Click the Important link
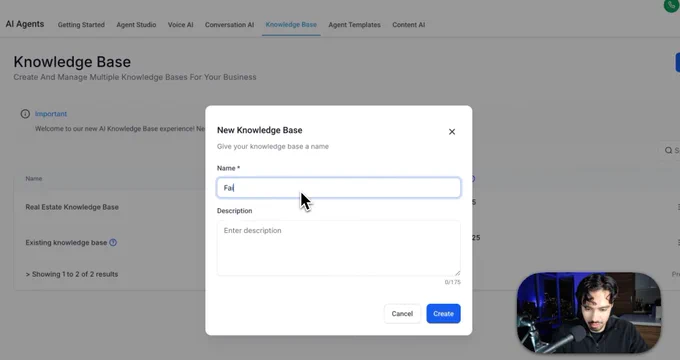Image resolution: width=680 pixels, height=360 pixels. tap(51, 114)
